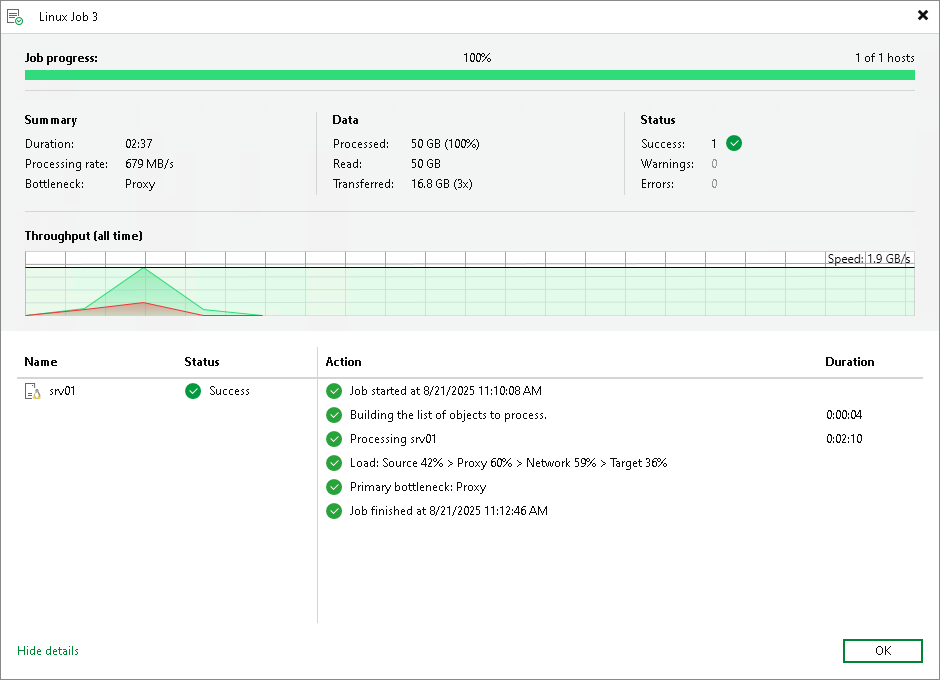940x680 pixels.
Task: Click the Hide details link
Action: 48,651
